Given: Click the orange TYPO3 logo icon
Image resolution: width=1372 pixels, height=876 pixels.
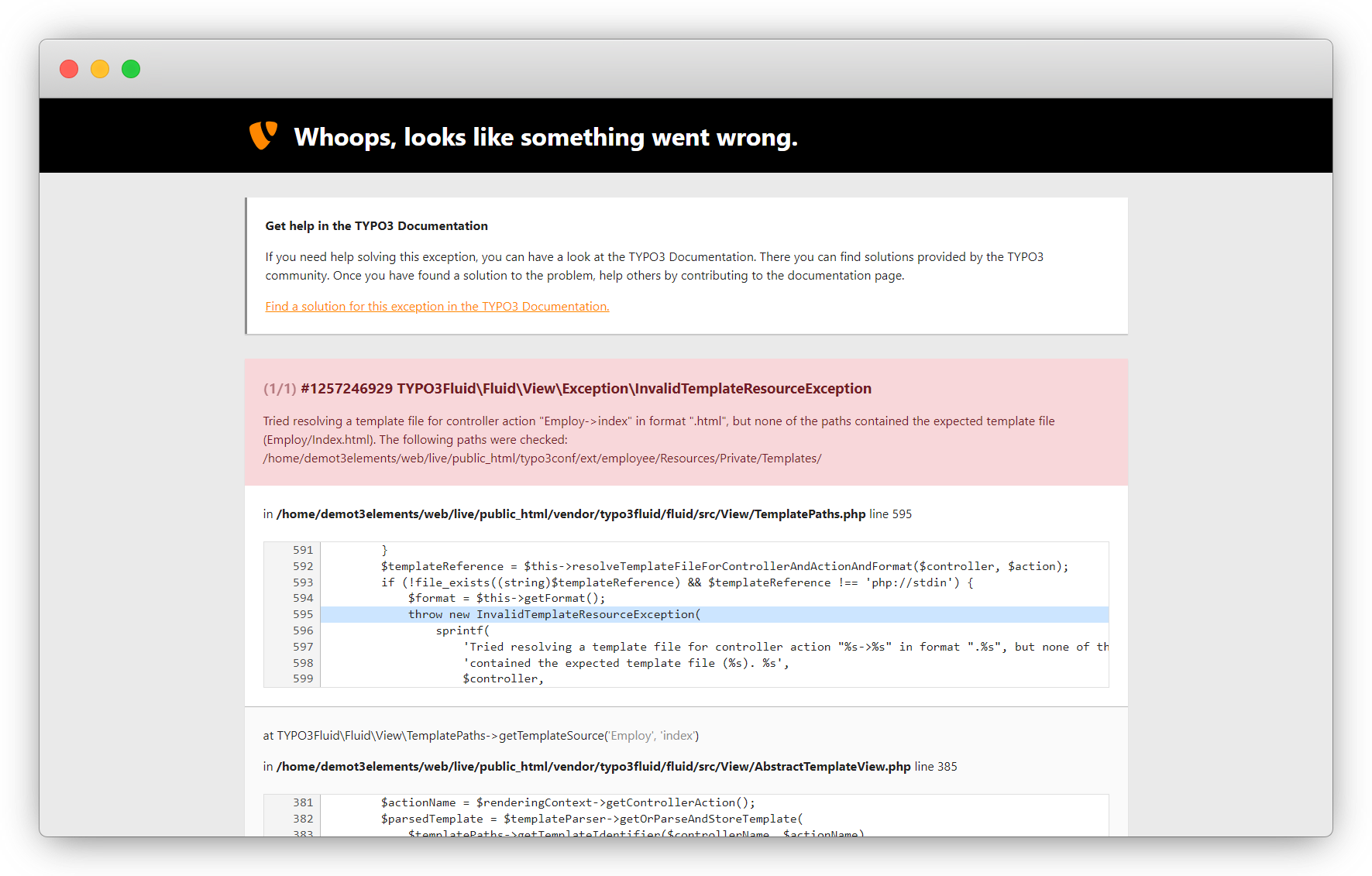Looking at the screenshot, I should (x=263, y=136).
